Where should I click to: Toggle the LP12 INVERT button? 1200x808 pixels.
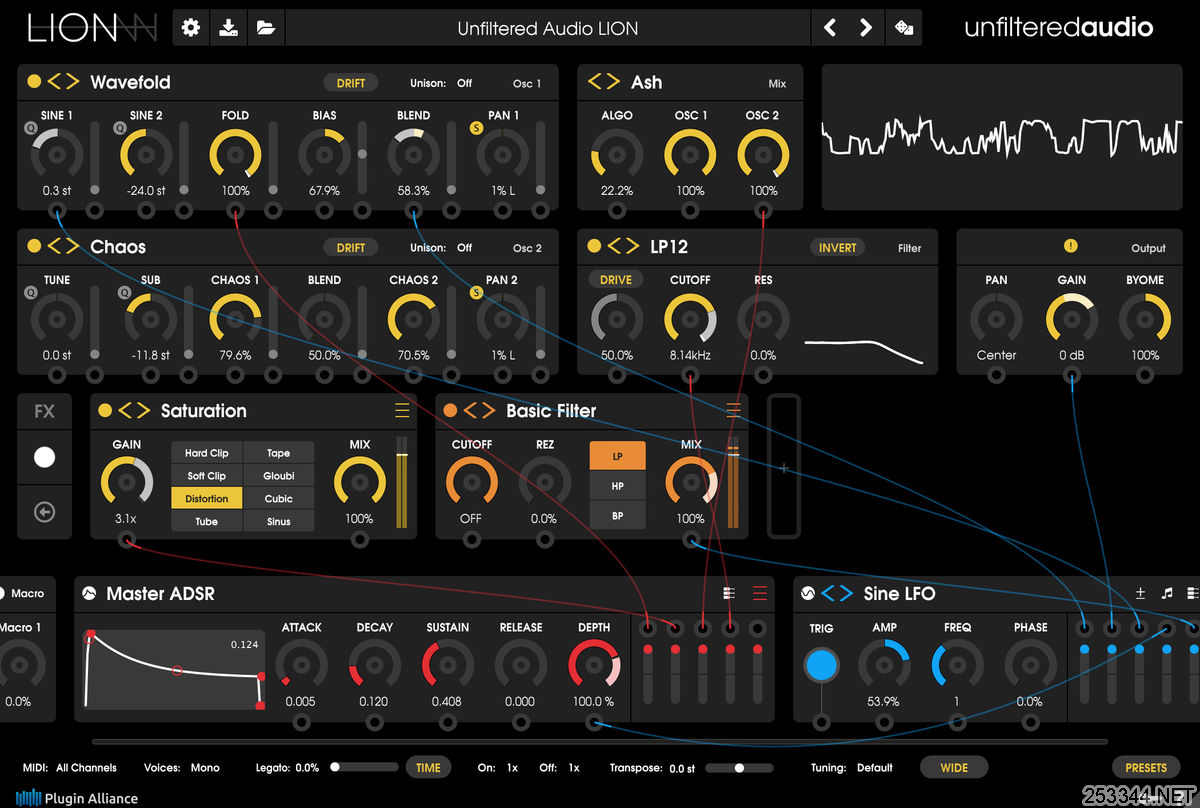tap(838, 248)
